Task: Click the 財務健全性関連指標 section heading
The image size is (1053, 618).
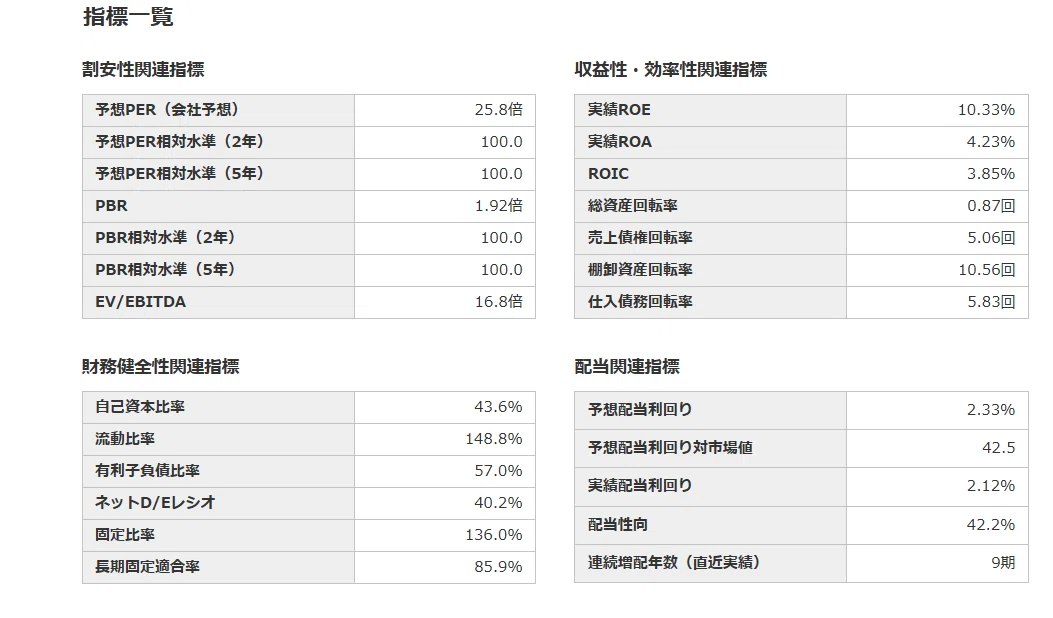Action: click(x=161, y=367)
